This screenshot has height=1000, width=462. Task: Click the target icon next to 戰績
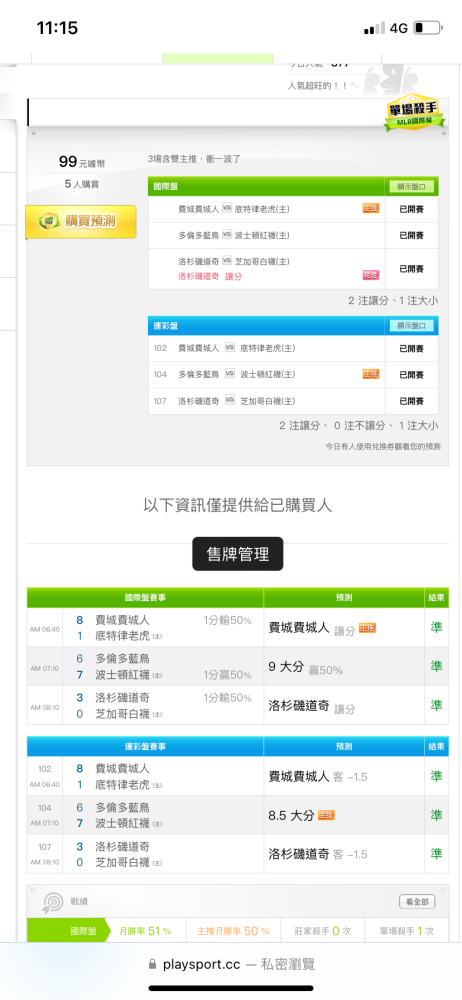click(51, 901)
